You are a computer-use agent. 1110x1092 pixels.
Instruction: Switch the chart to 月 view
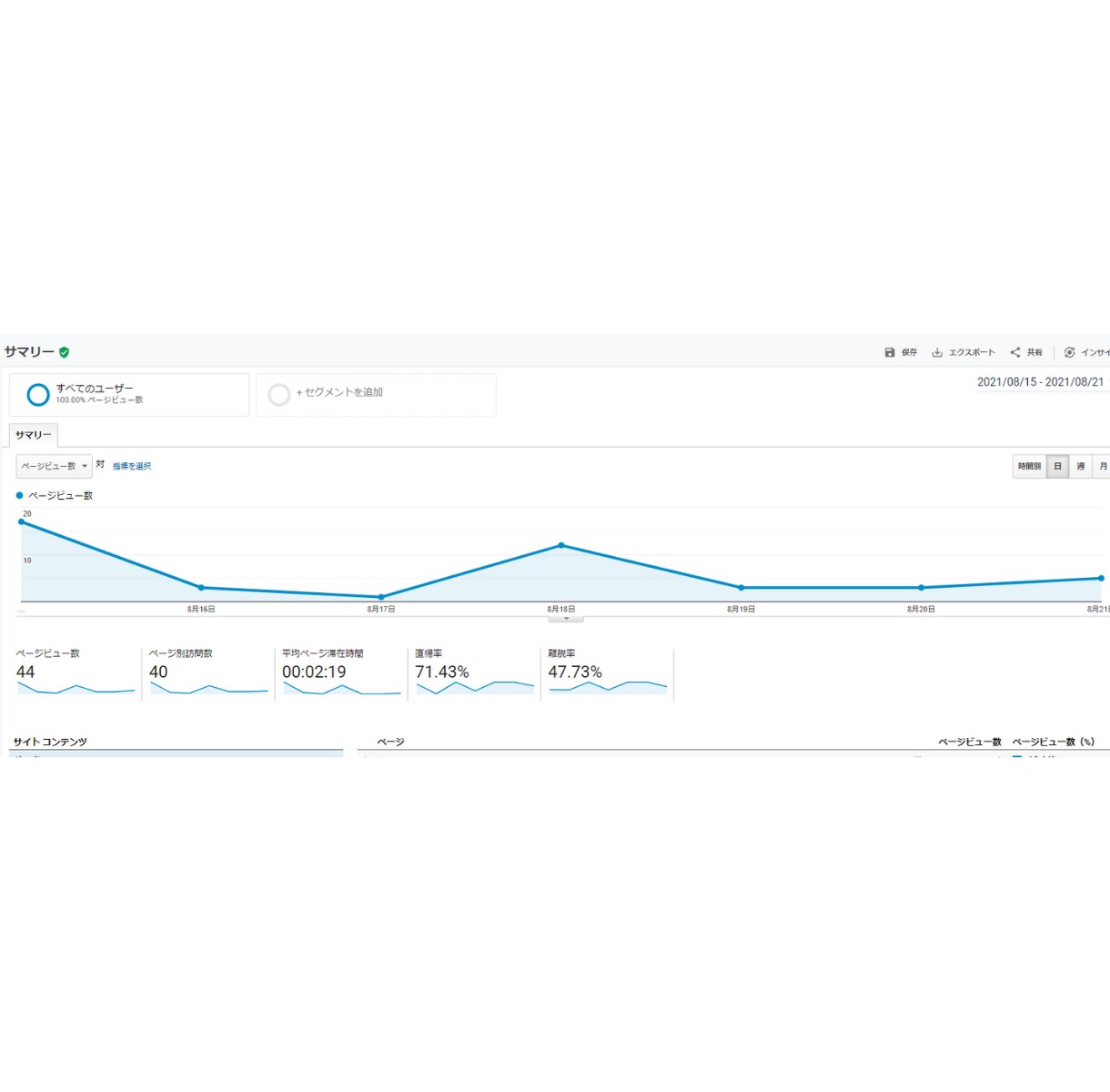1102,466
